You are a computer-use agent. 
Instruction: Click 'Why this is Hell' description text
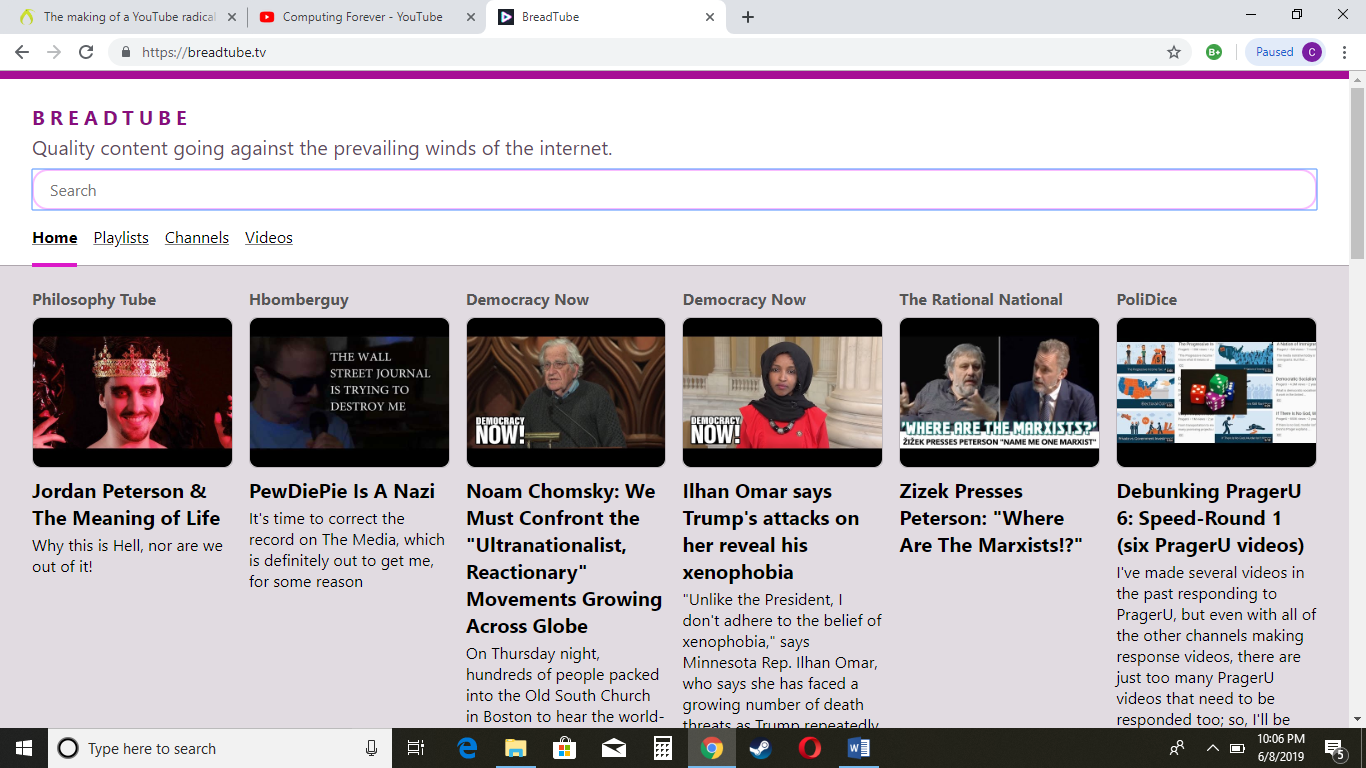click(x=127, y=557)
